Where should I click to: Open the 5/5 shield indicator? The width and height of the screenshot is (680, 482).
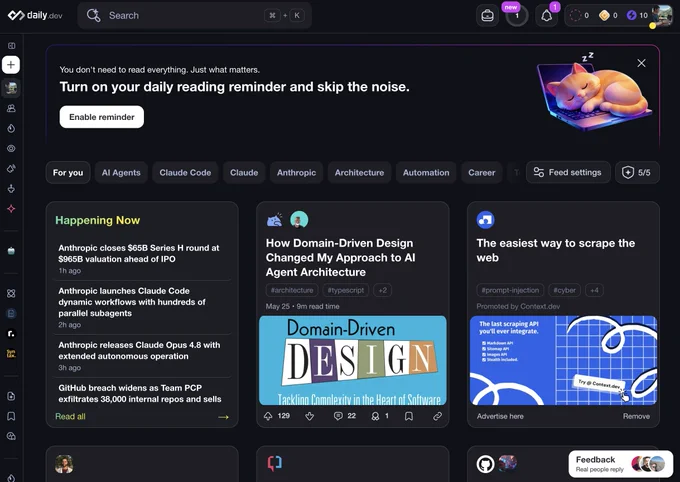[x=637, y=172]
